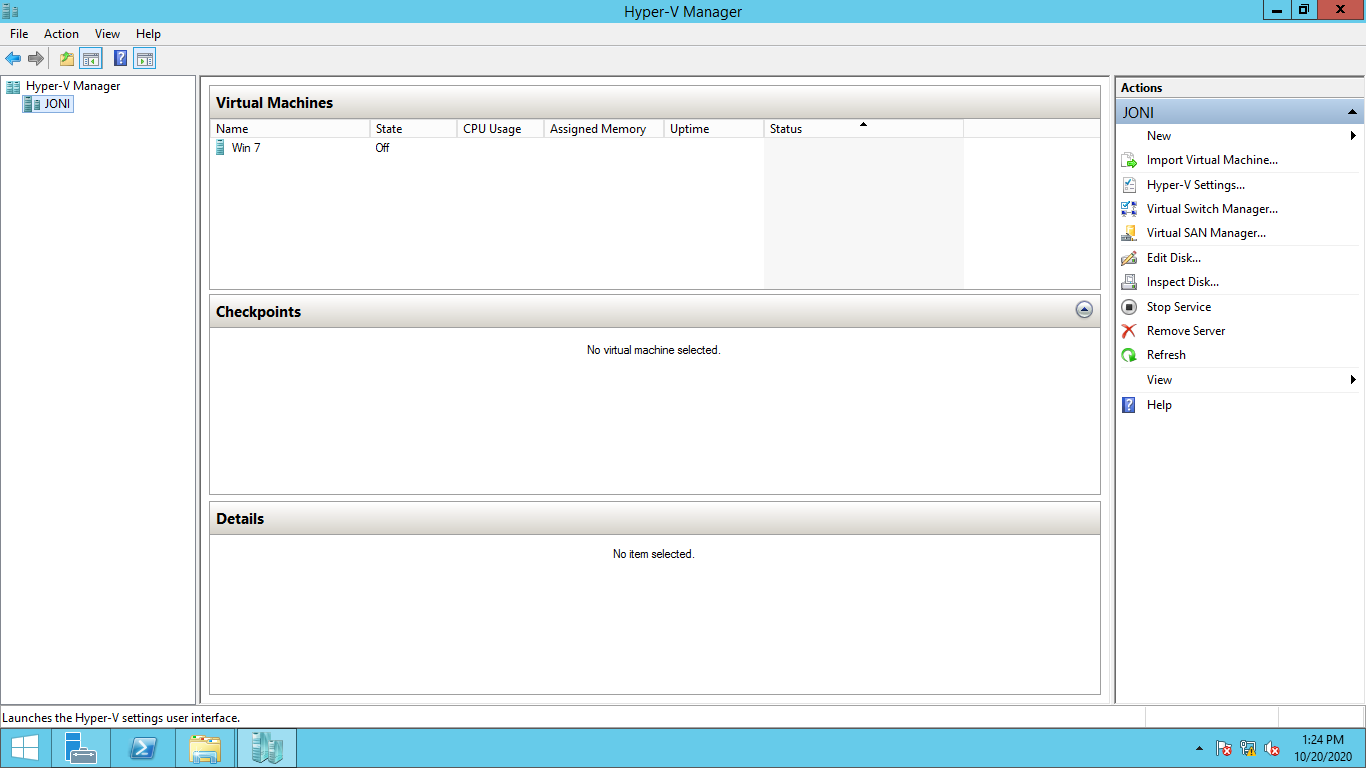Click the Hyper-V Manager taskbar button
The image size is (1366, 768).
pos(267,748)
